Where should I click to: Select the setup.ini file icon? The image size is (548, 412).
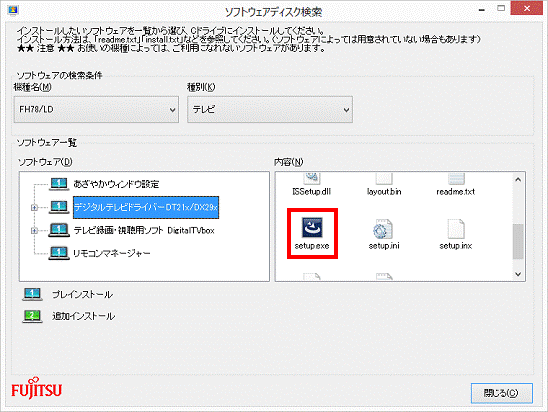pyautogui.click(x=383, y=229)
